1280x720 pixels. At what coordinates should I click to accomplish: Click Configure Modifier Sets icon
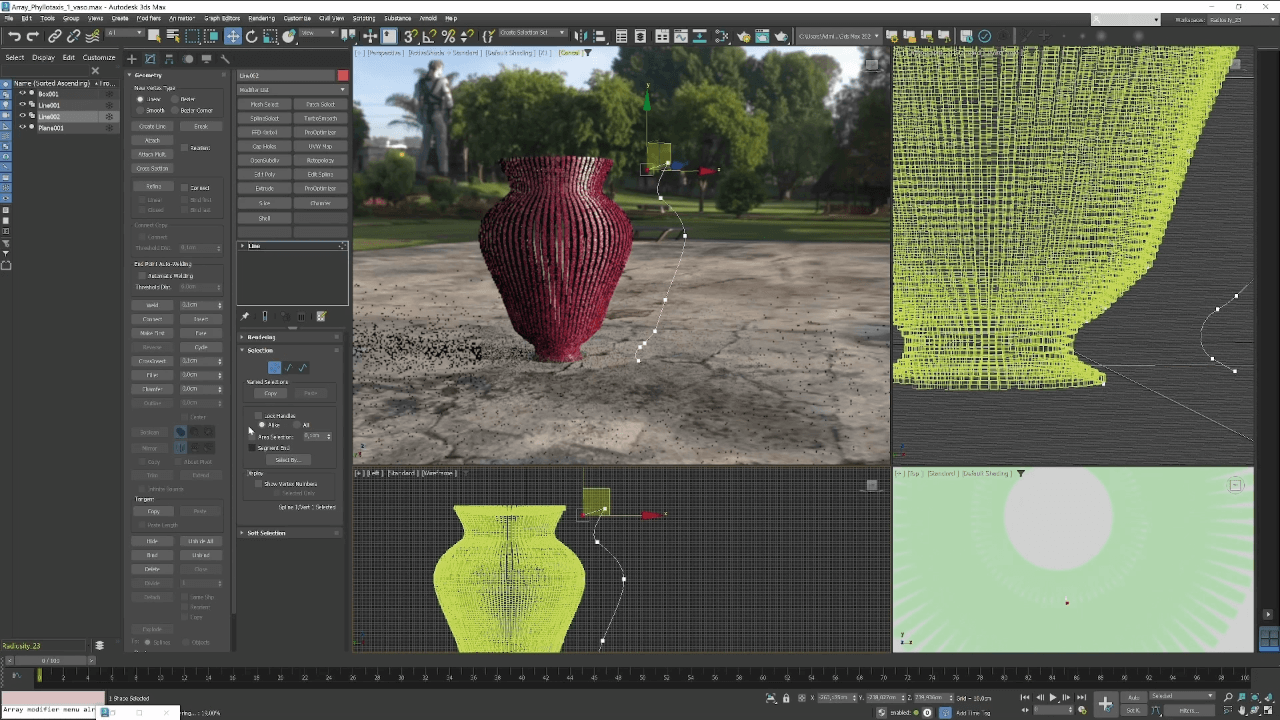(321, 316)
